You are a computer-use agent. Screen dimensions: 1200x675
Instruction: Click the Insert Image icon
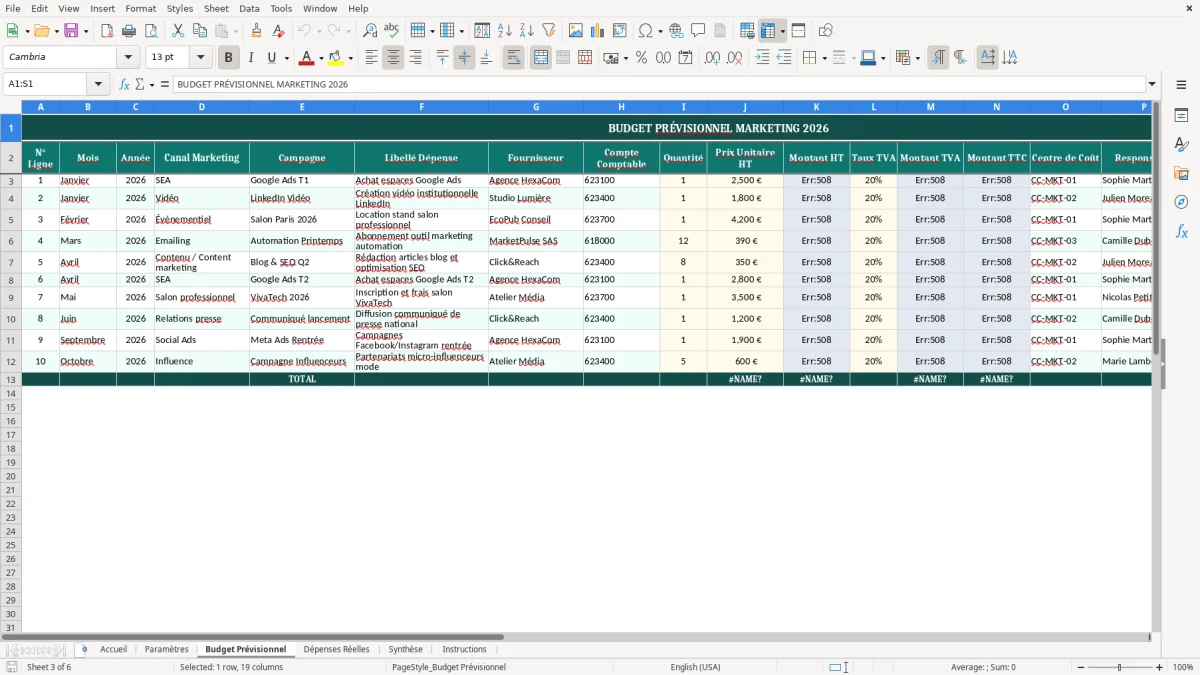click(x=576, y=31)
